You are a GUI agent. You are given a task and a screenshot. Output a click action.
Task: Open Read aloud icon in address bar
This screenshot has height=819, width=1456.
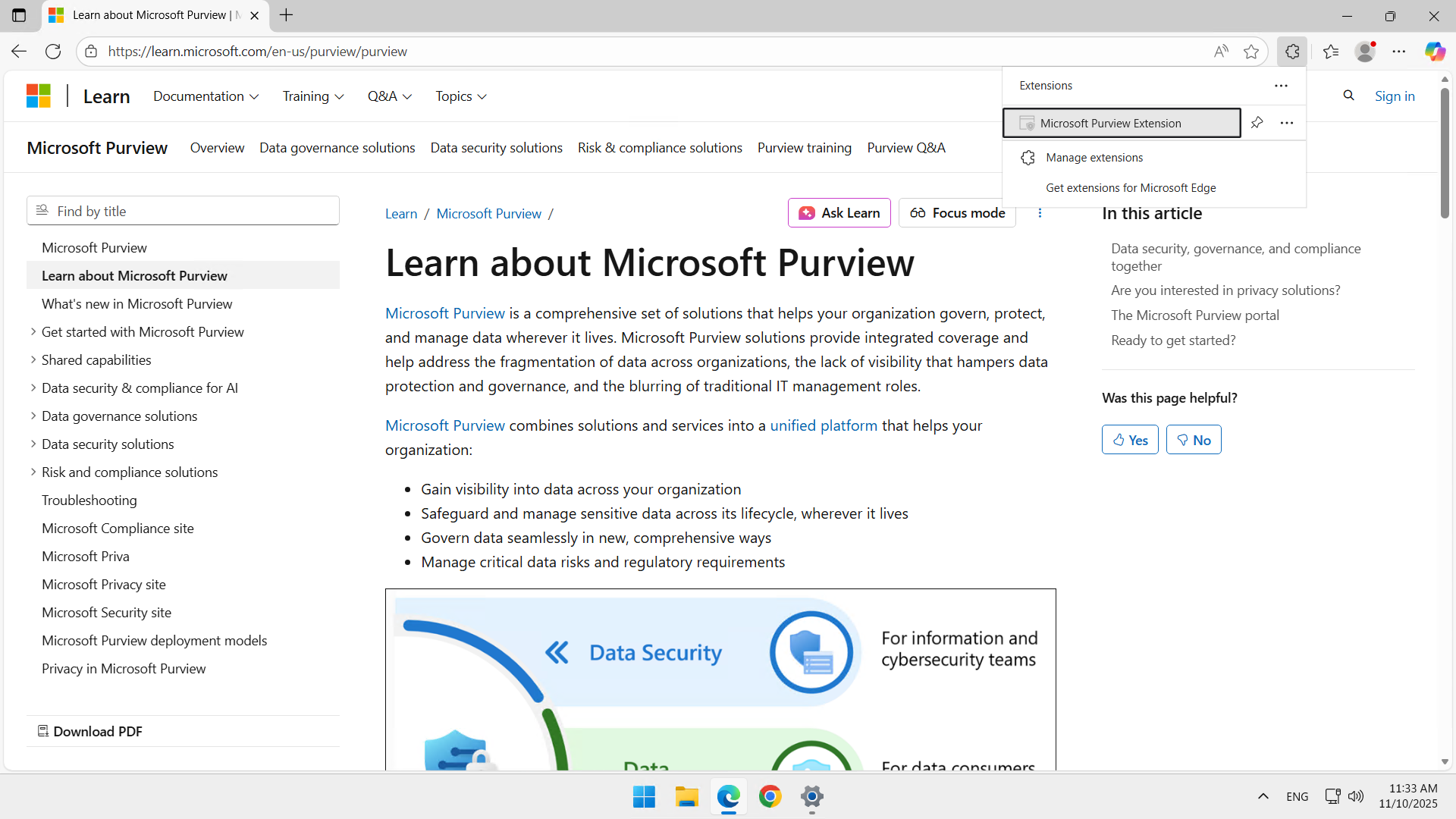coord(1220,52)
